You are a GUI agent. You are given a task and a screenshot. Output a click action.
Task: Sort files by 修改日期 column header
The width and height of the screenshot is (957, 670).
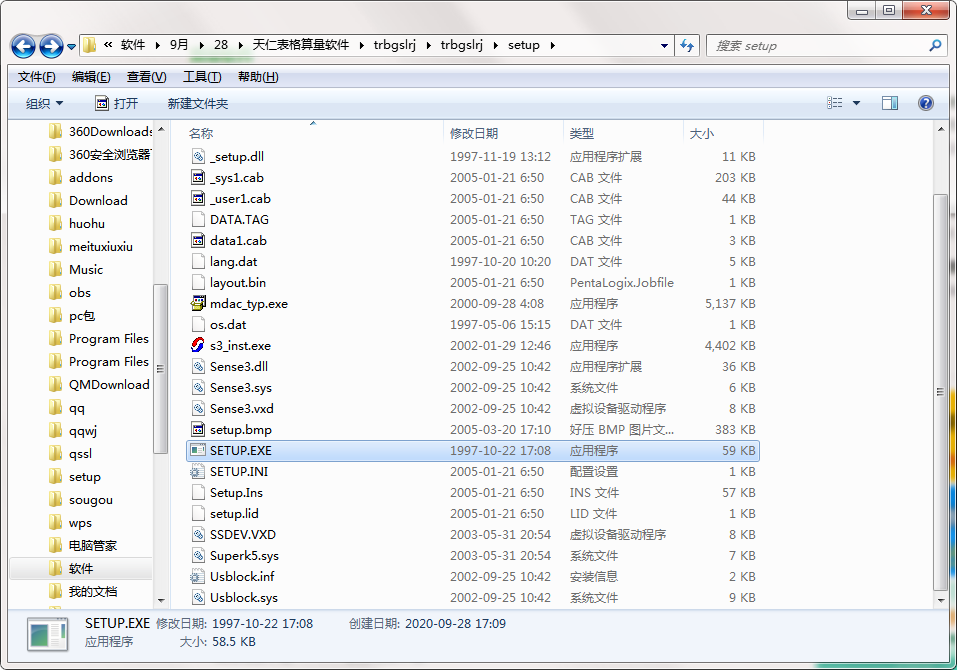474,133
